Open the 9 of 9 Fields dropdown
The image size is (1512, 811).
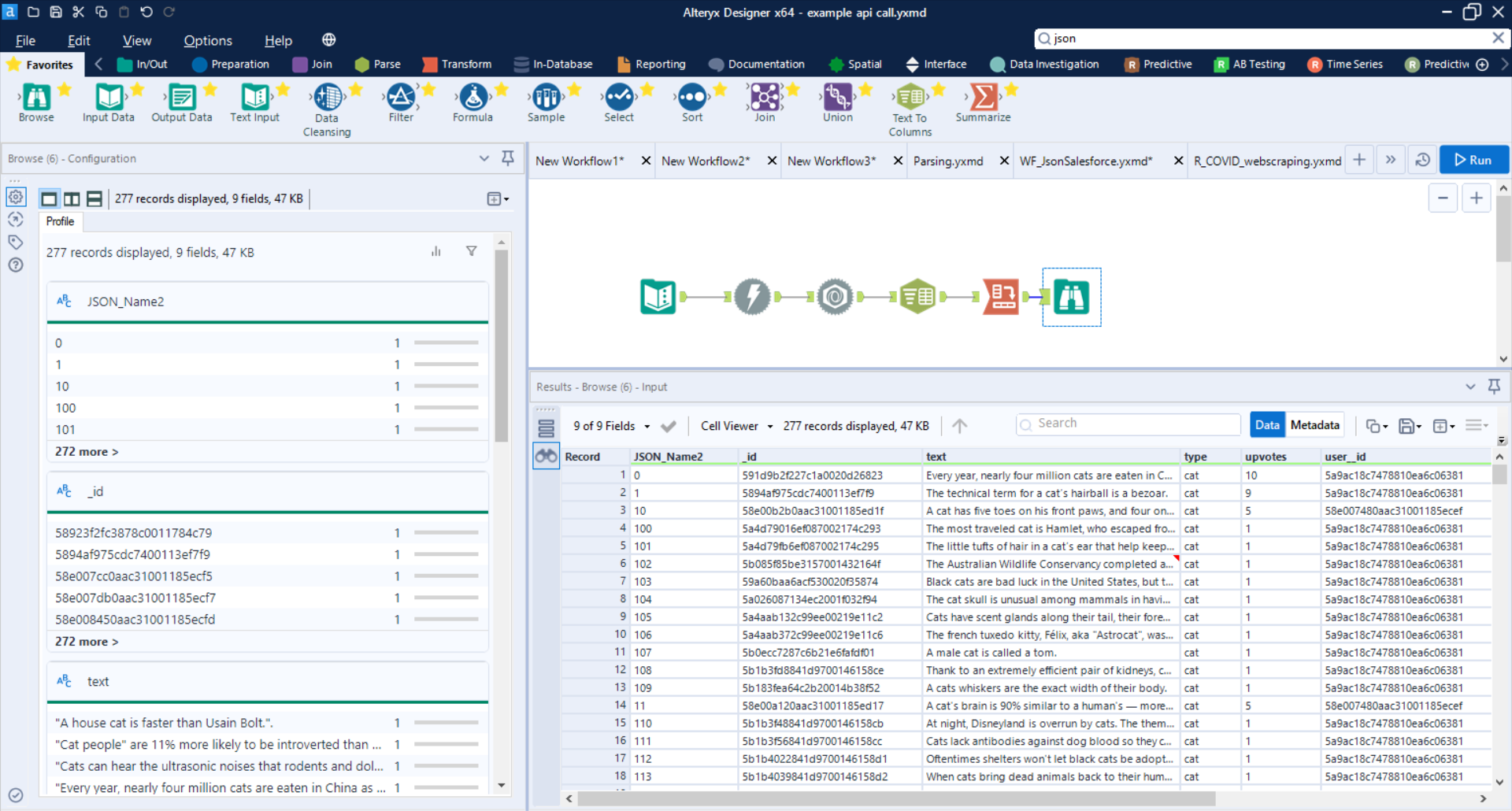point(612,426)
